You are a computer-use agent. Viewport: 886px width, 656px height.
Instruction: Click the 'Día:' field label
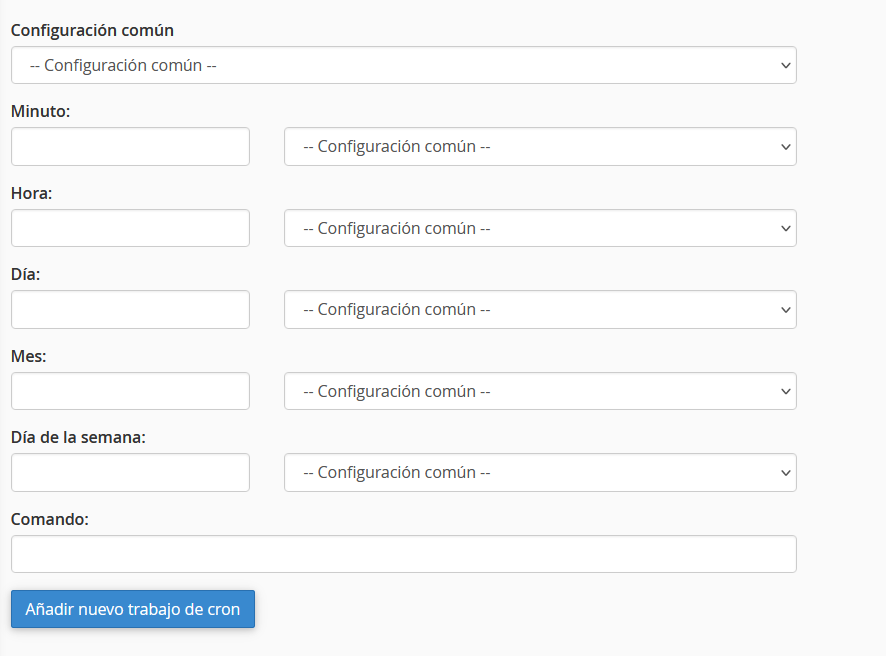25,274
